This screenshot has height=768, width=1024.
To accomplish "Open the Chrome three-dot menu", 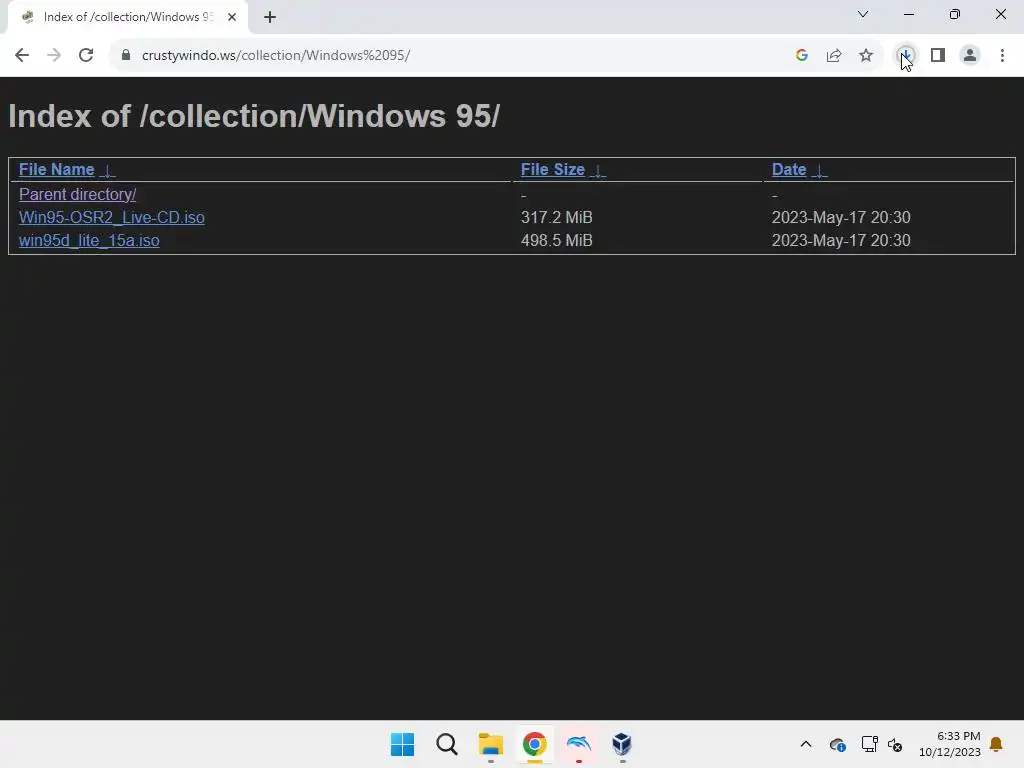I will coord(1002,56).
